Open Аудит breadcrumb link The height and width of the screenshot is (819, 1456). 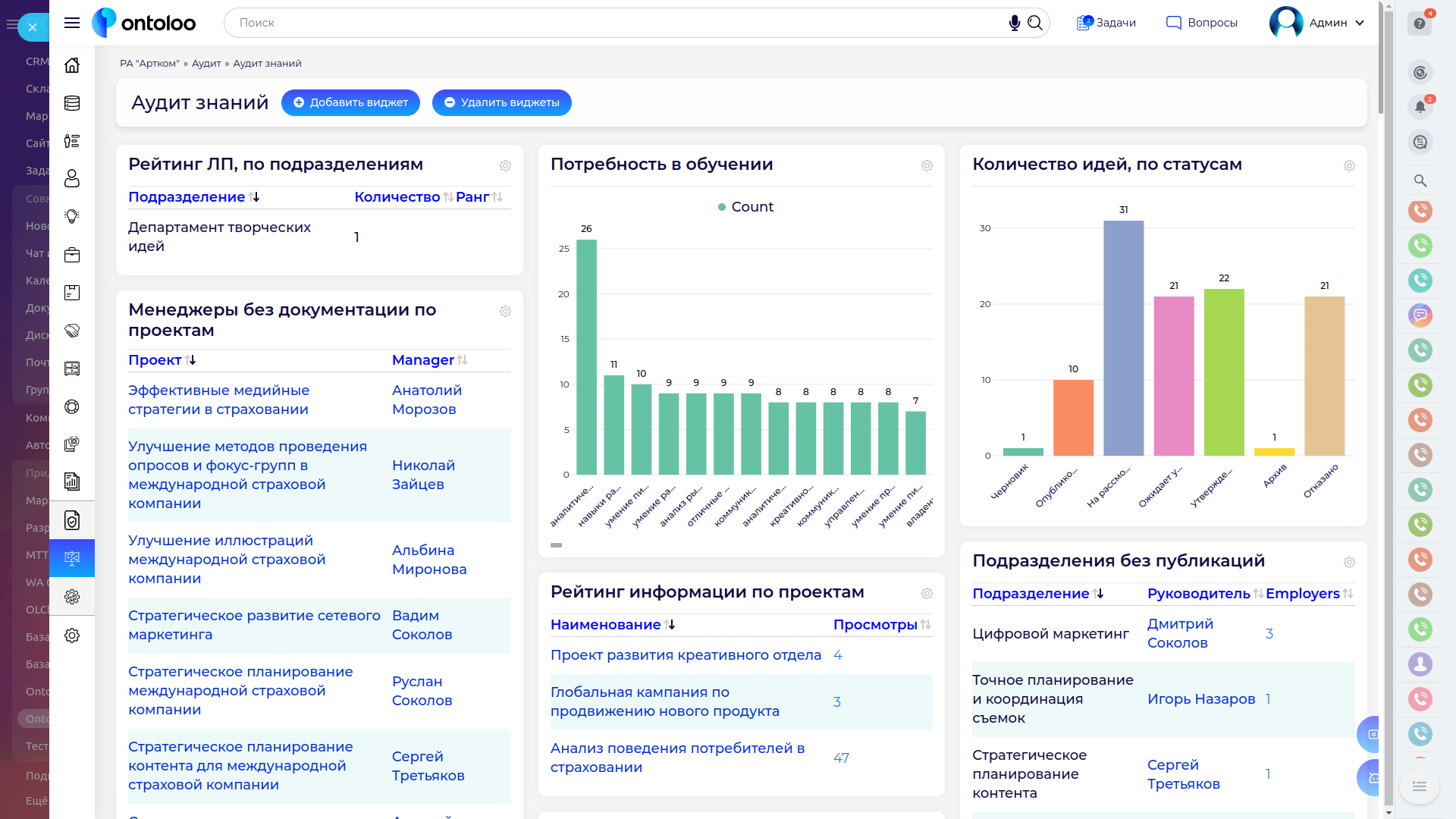[206, 64]
